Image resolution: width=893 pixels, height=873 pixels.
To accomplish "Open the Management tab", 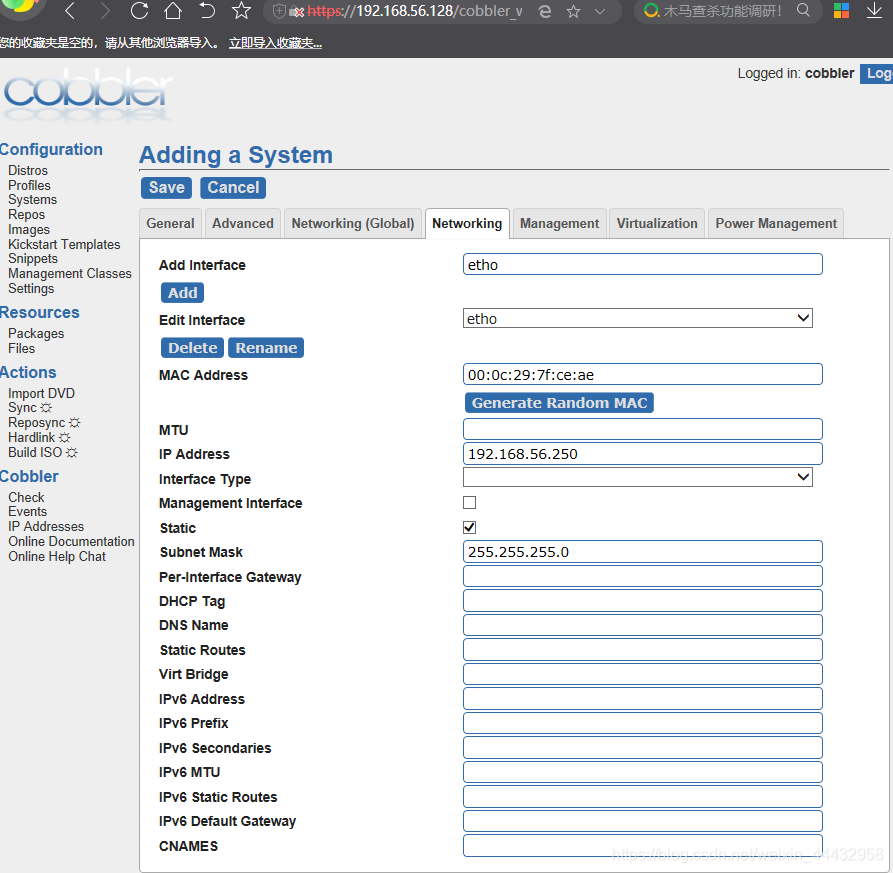I will (559, 223).
